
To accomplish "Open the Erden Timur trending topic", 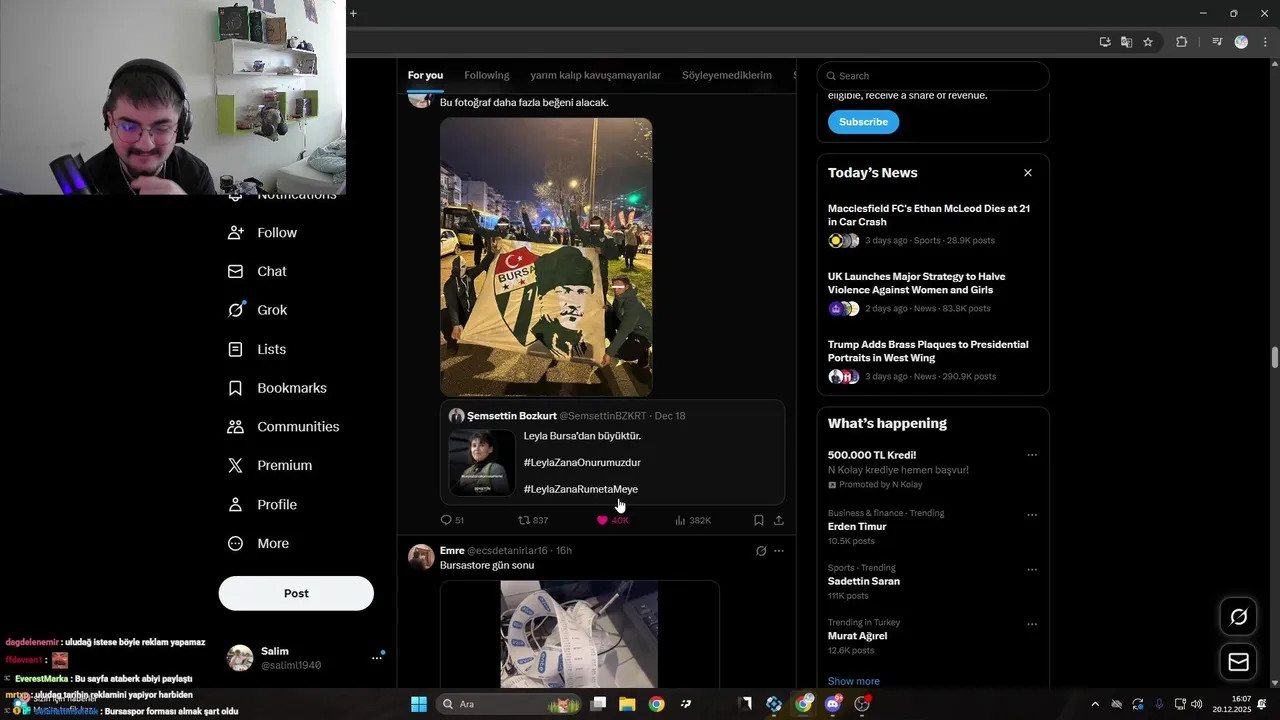I will point(857,527).
